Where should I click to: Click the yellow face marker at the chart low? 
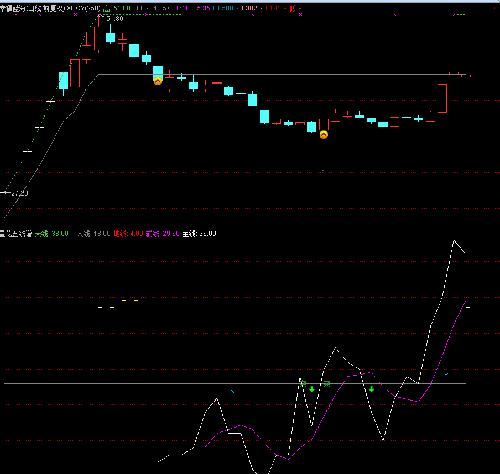click(324, 135)
